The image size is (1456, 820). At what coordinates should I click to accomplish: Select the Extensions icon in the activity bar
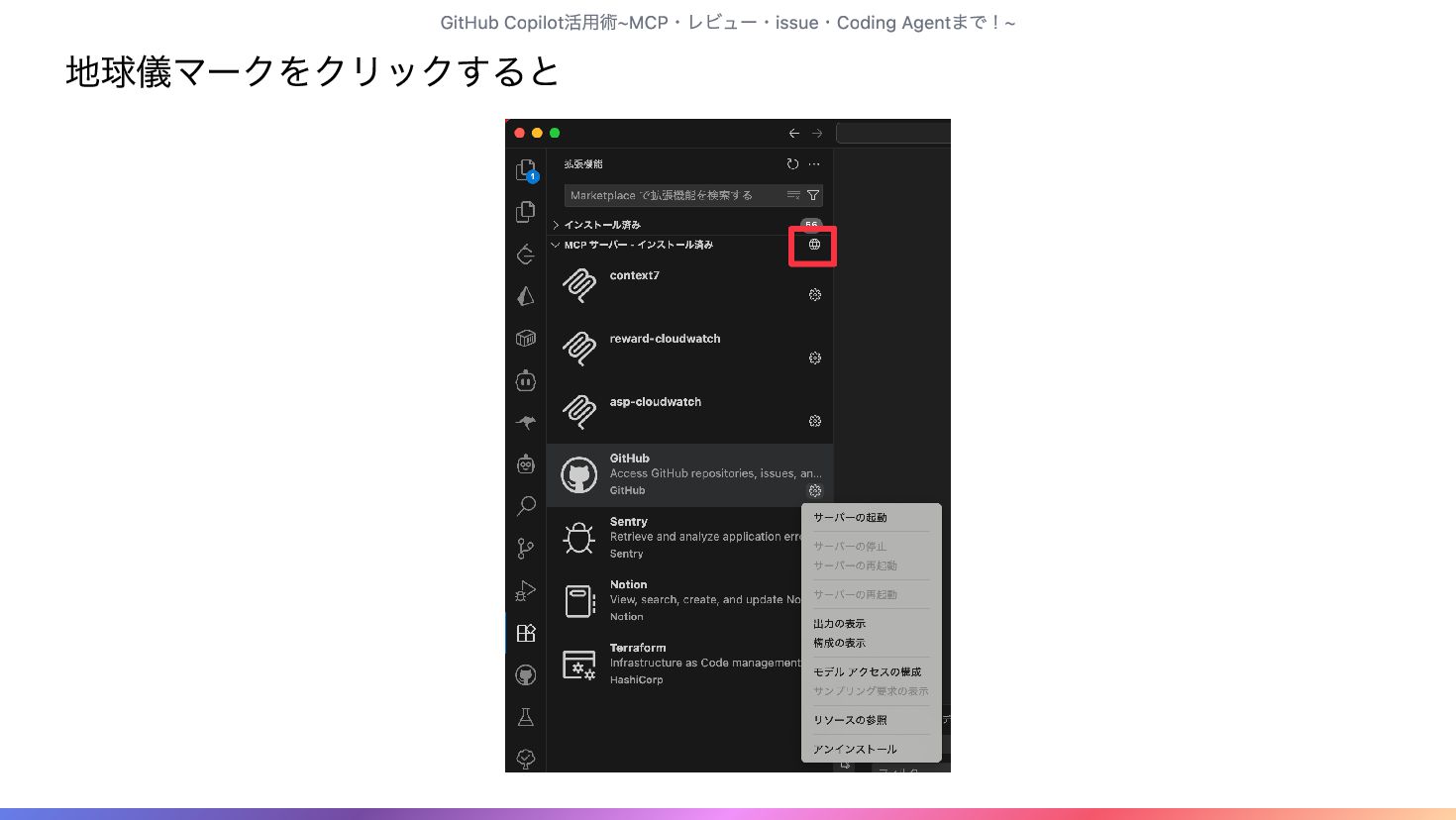point(526,633)
